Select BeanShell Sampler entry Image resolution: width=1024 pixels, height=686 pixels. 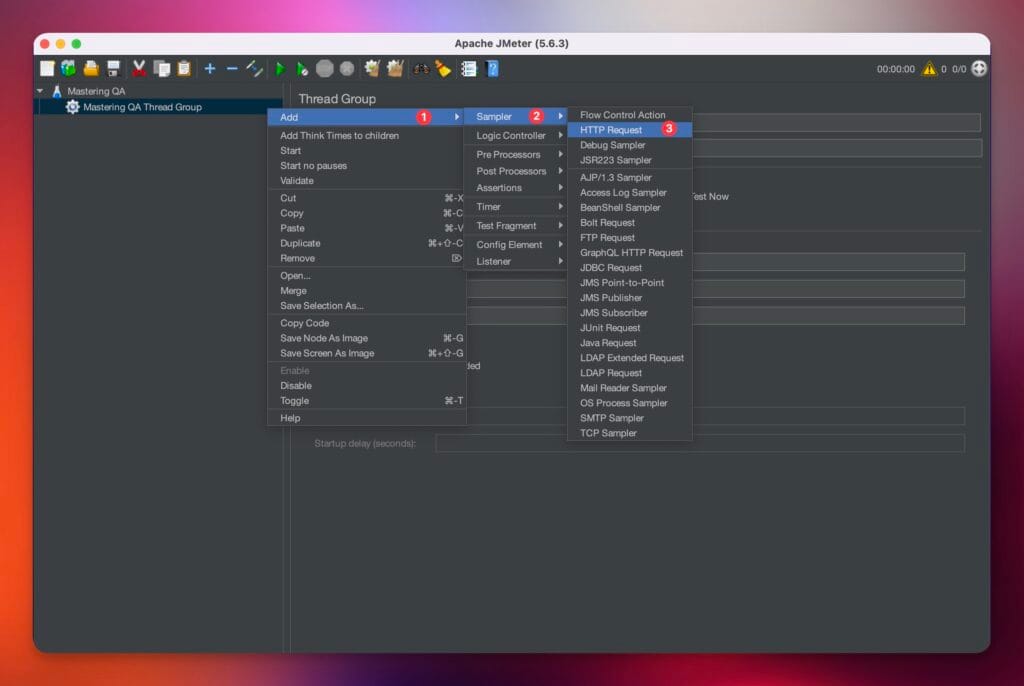coord(630,207)
